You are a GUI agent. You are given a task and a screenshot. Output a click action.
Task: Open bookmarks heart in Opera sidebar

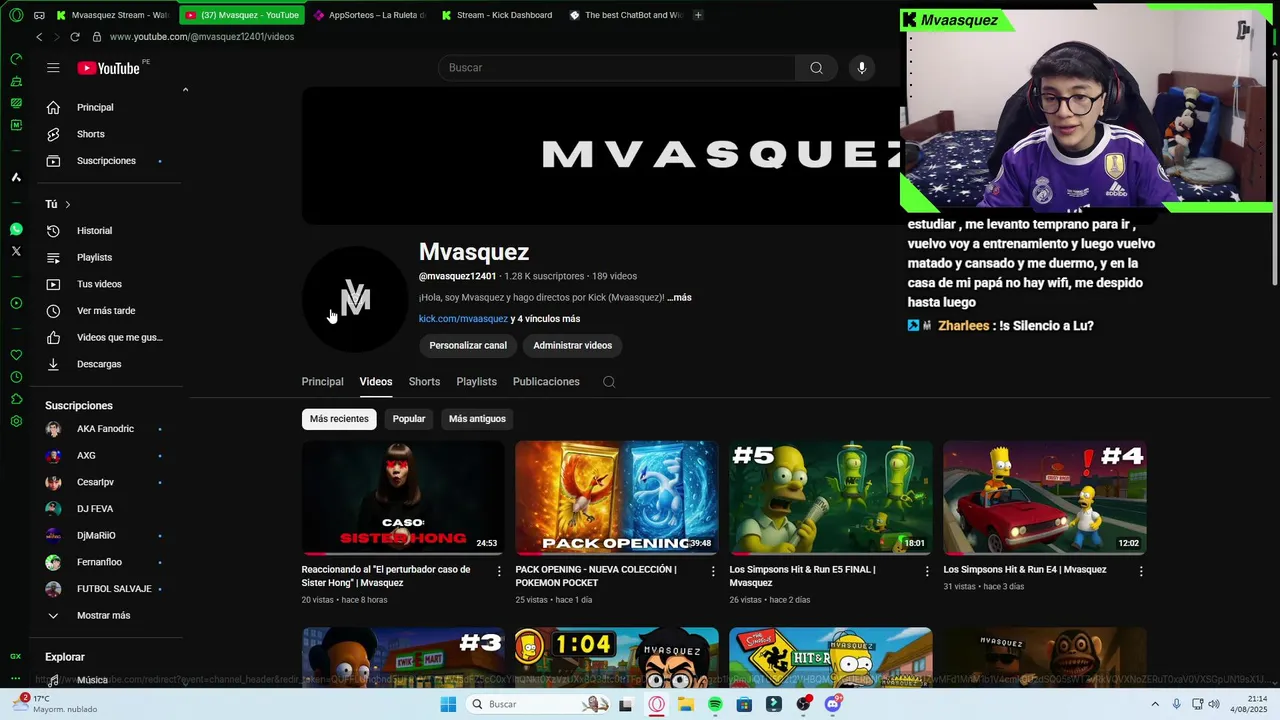point(16,355)
